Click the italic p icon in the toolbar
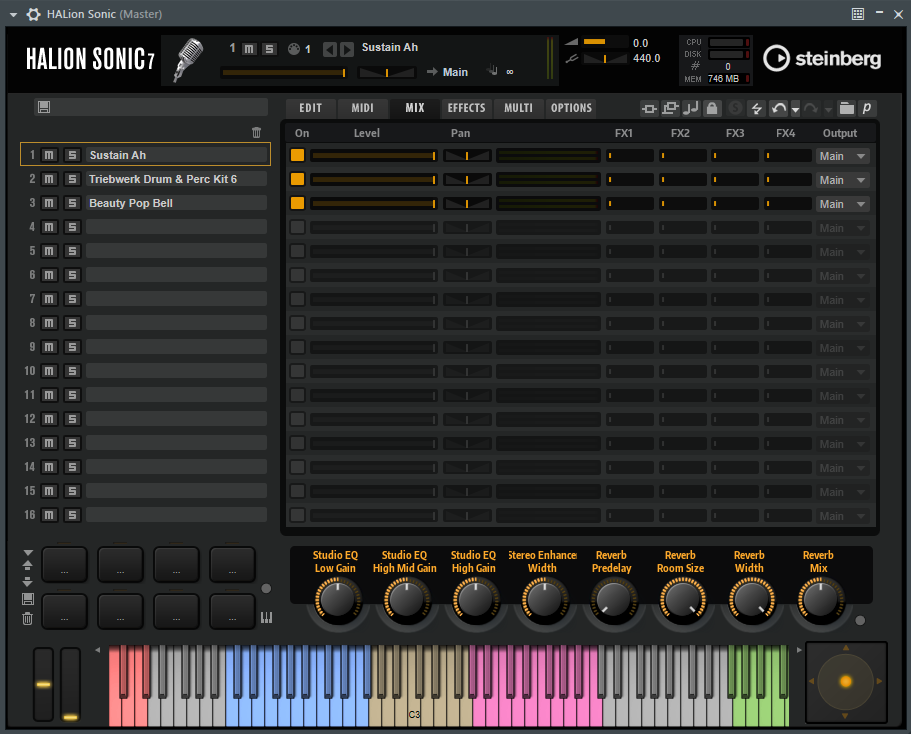The width and height of the screenshot is (911, 734). point(867,108)
